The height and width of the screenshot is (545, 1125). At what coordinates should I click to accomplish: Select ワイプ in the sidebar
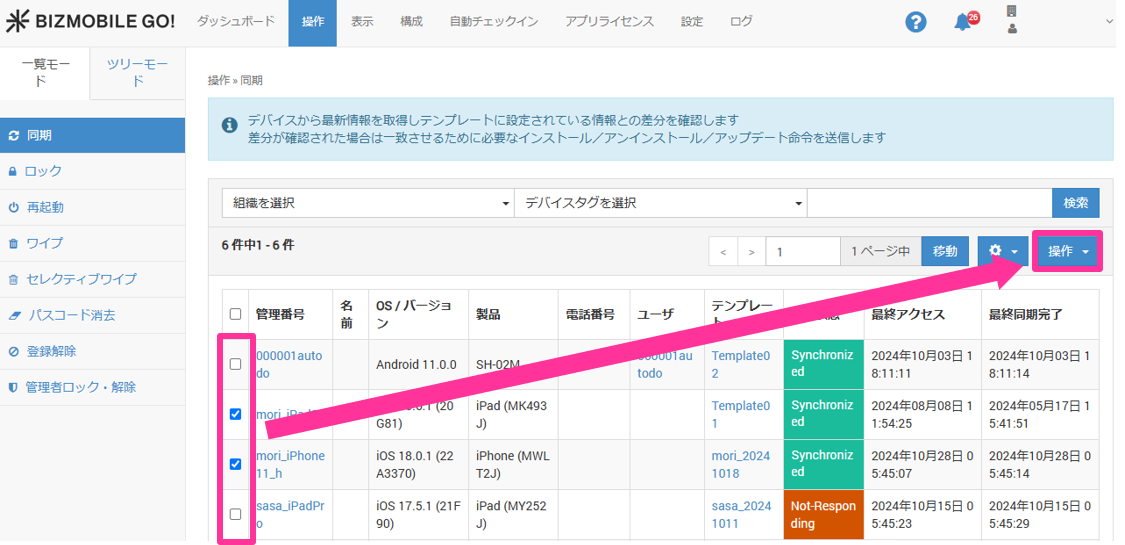[44, 243]
